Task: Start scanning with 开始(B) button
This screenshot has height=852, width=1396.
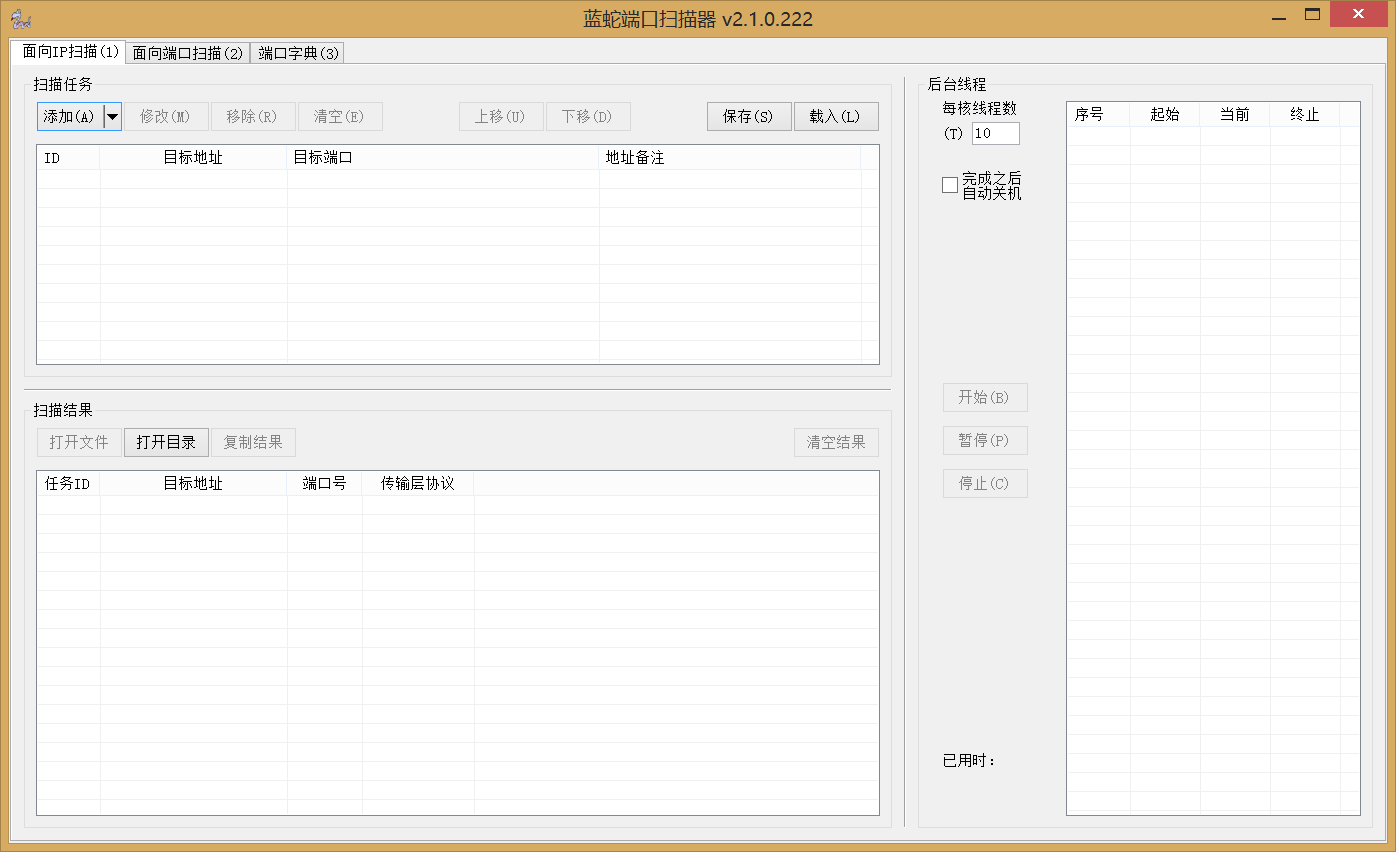Action: click(x=985, y=397)
